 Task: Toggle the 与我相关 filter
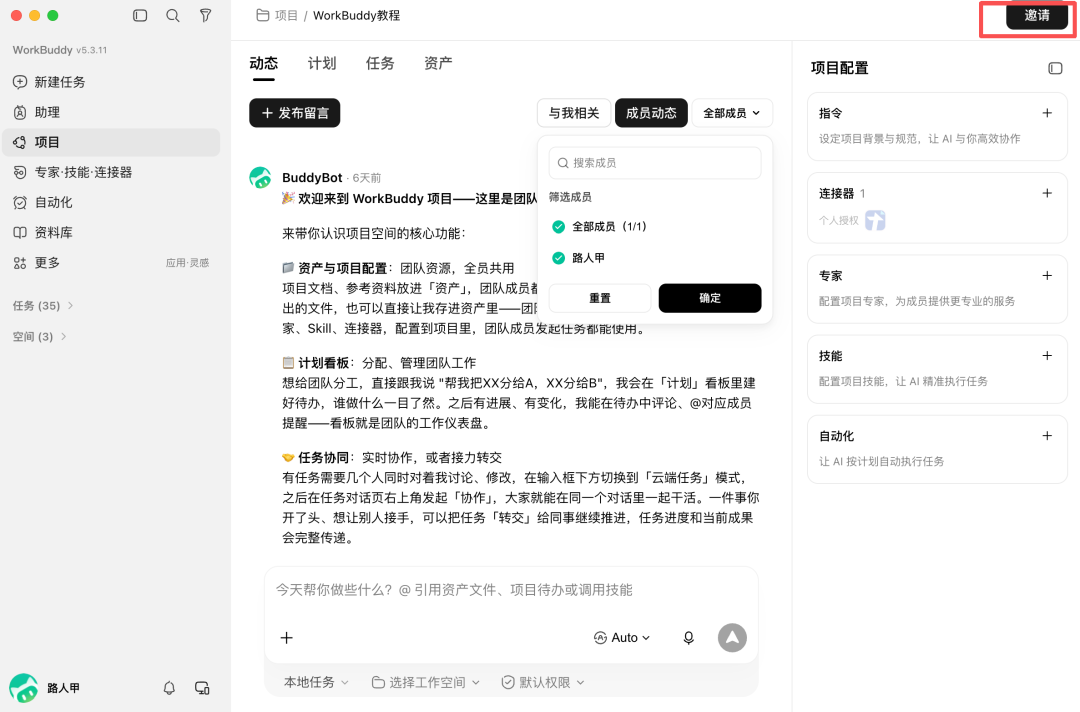pos(574,113)
